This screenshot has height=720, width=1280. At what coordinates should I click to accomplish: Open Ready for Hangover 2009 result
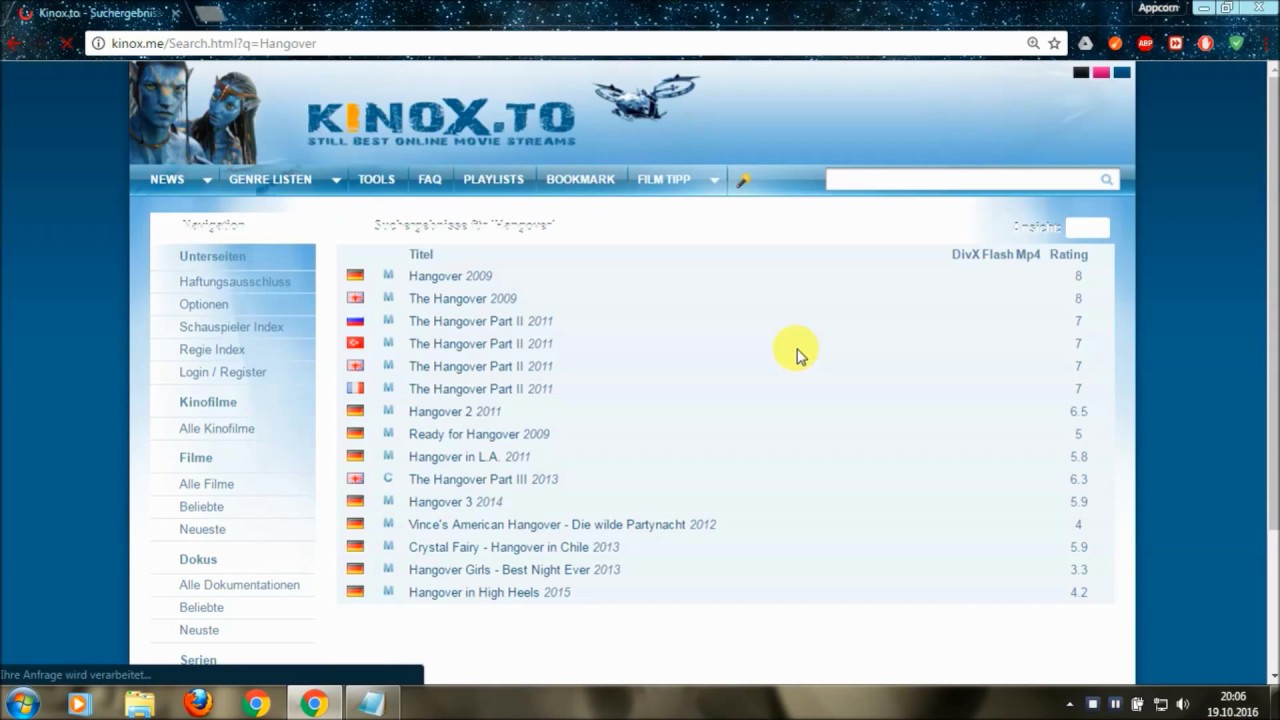pyautogui.click(x=479, y=434)
